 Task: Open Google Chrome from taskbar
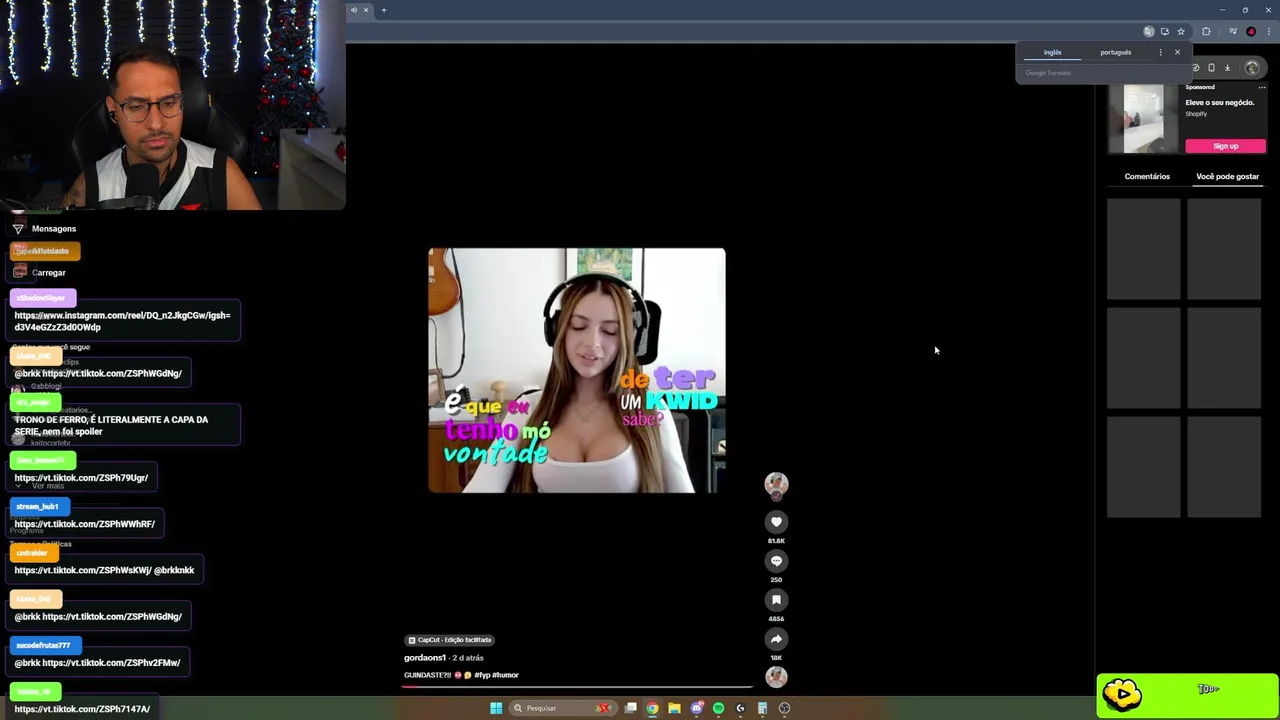(652, 708)
